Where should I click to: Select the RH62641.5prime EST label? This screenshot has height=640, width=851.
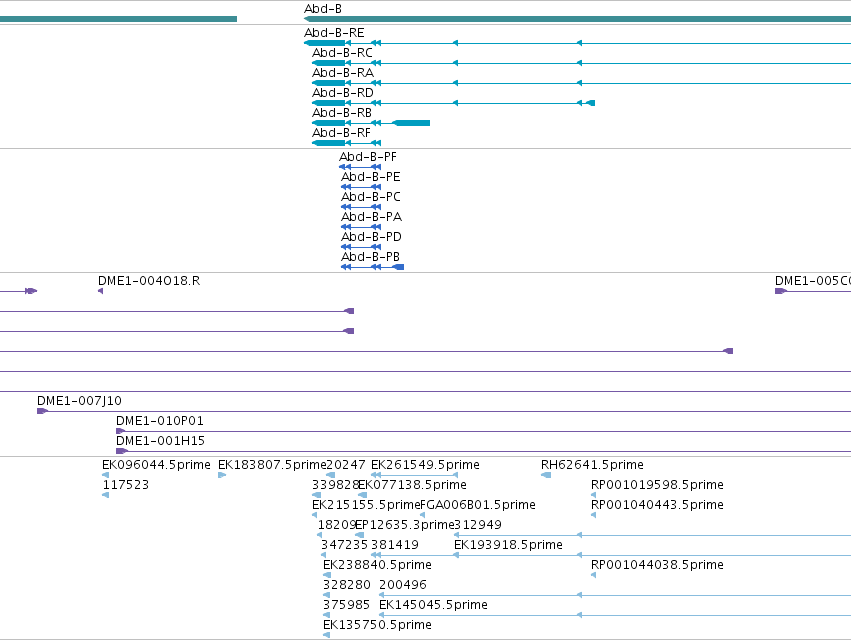[x=592, y=465]
